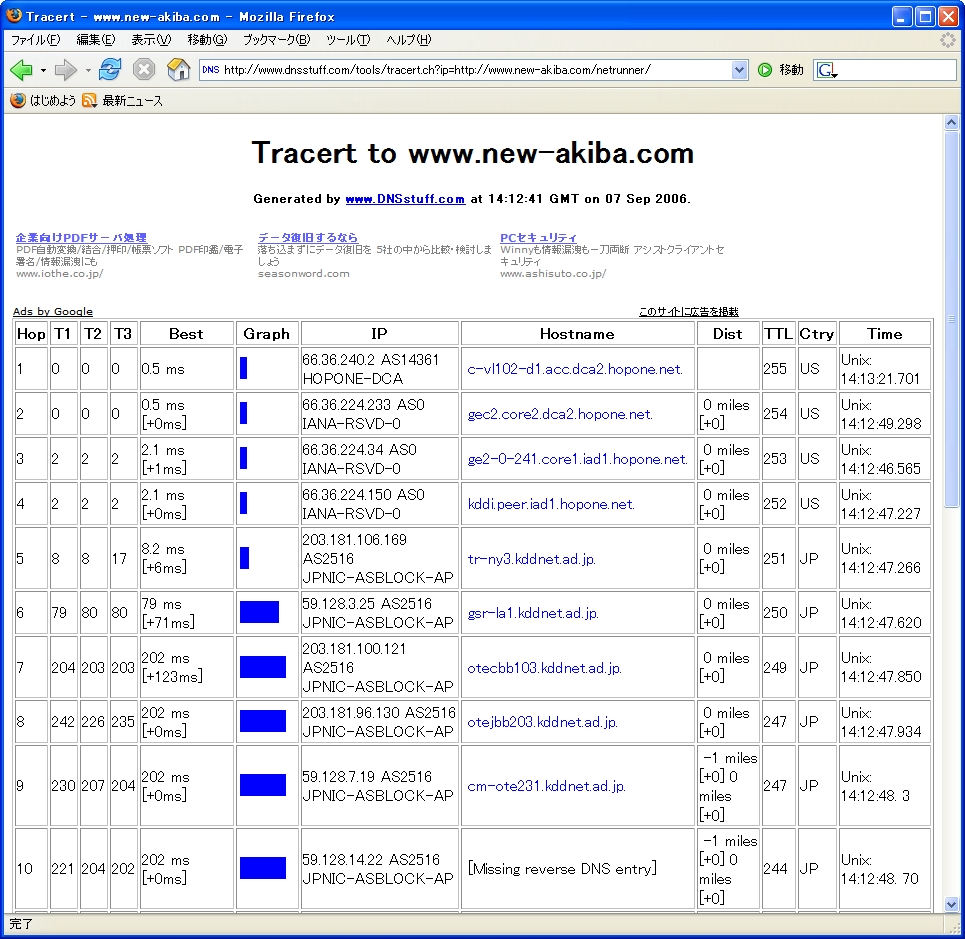Follow the www.DNSstuff.com link

click(405, 199)
